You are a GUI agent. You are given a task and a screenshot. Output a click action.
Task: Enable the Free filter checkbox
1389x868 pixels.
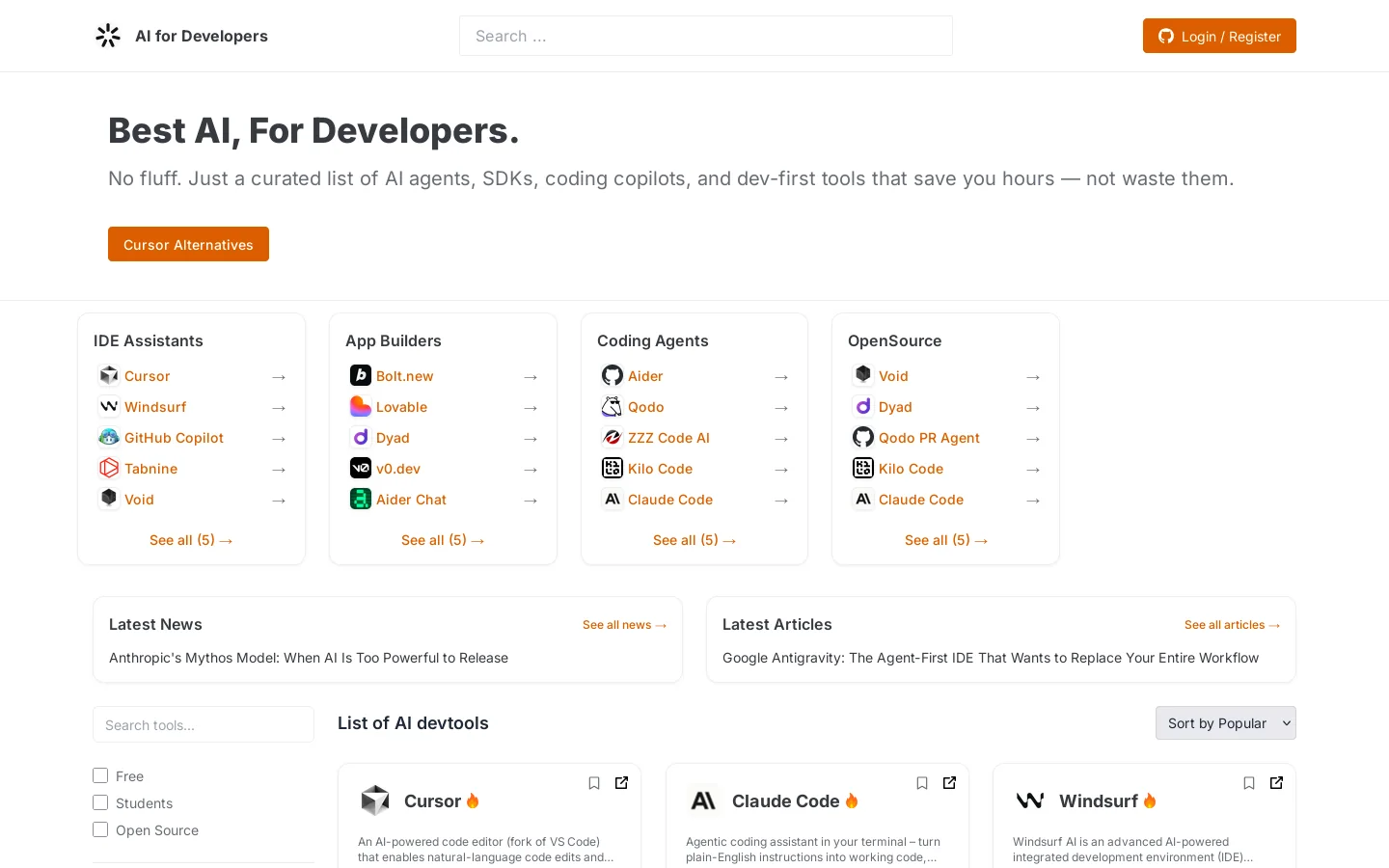100,775
